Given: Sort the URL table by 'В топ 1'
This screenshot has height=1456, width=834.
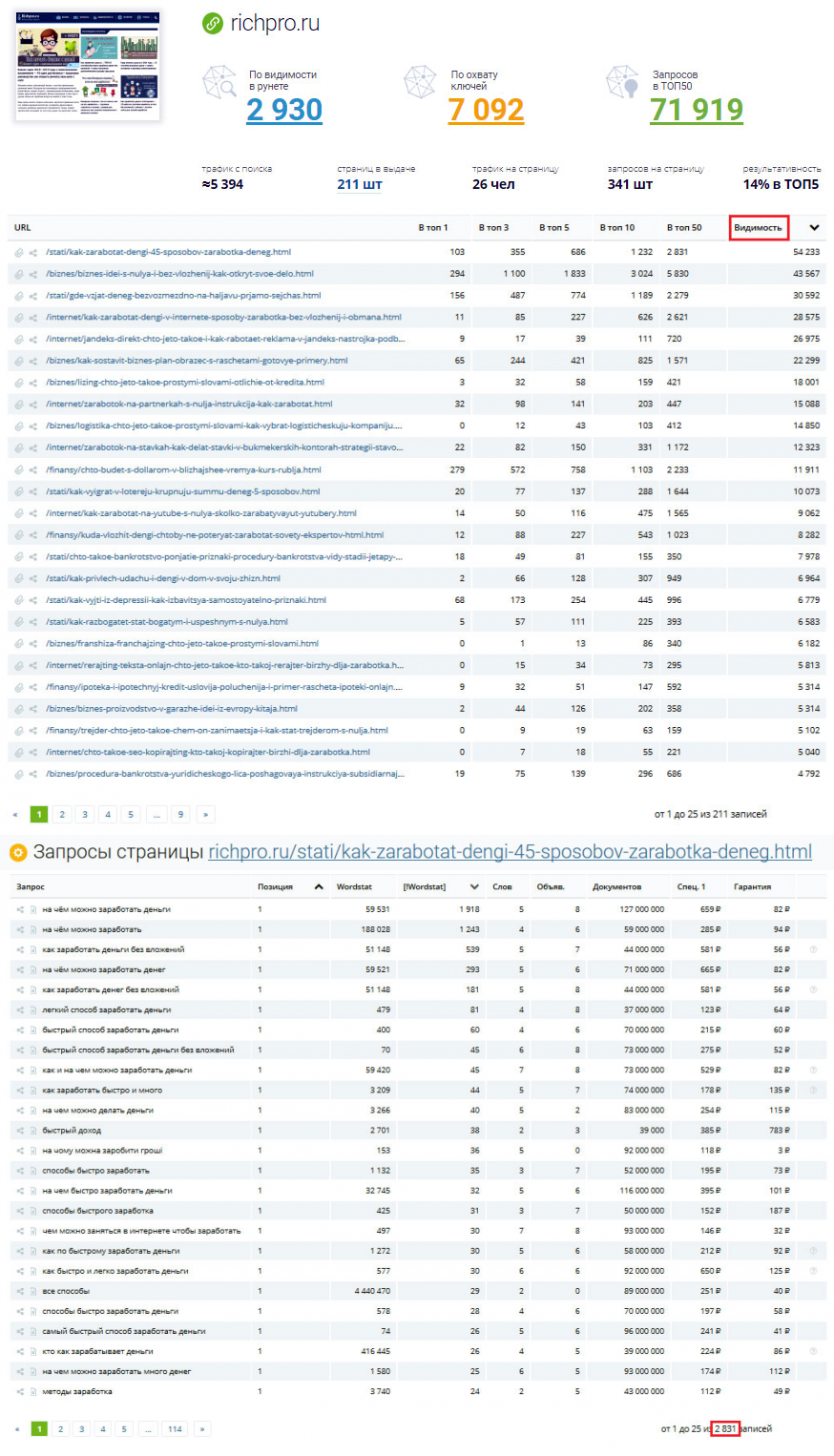Looking at the screenshot, I should click(432, 228).
